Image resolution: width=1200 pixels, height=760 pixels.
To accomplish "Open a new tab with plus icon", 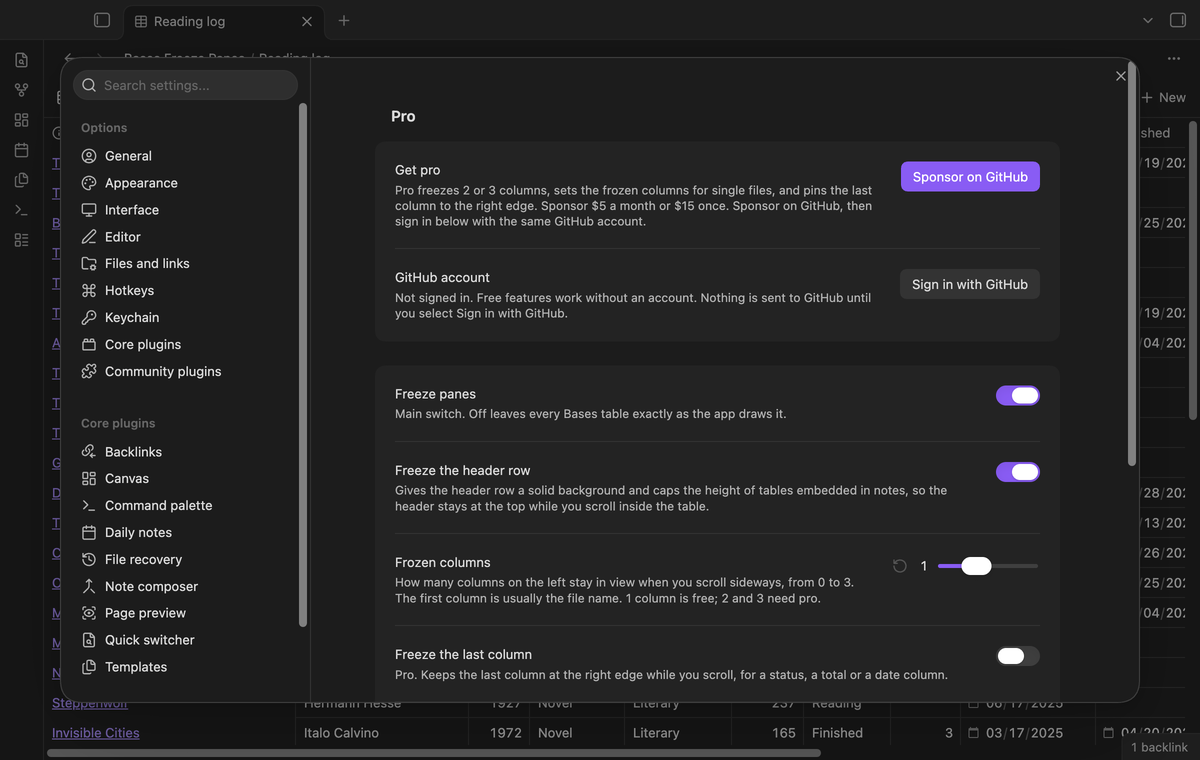I will [344, 20].
